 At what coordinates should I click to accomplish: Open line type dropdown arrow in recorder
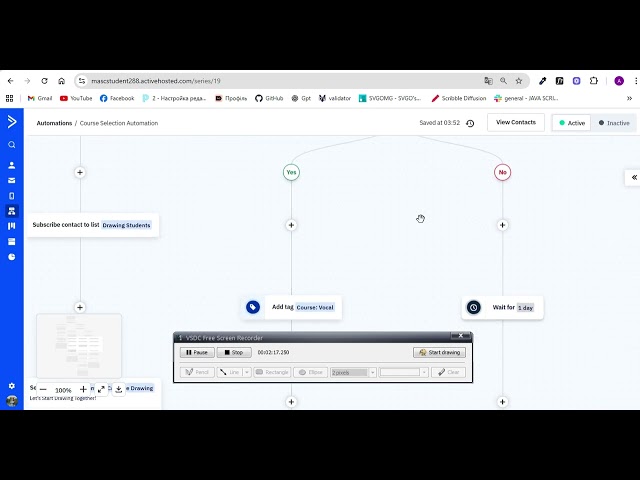click(247, 372)
